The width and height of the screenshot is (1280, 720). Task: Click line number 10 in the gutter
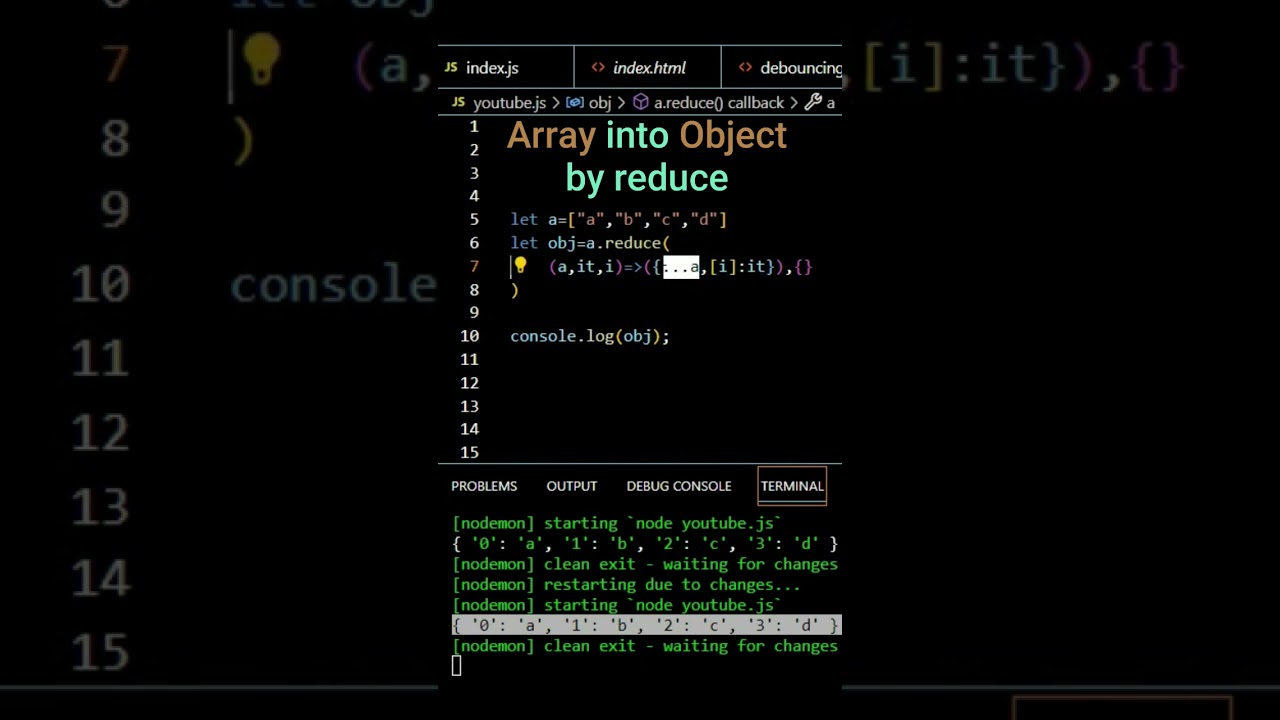coord(470,336)
